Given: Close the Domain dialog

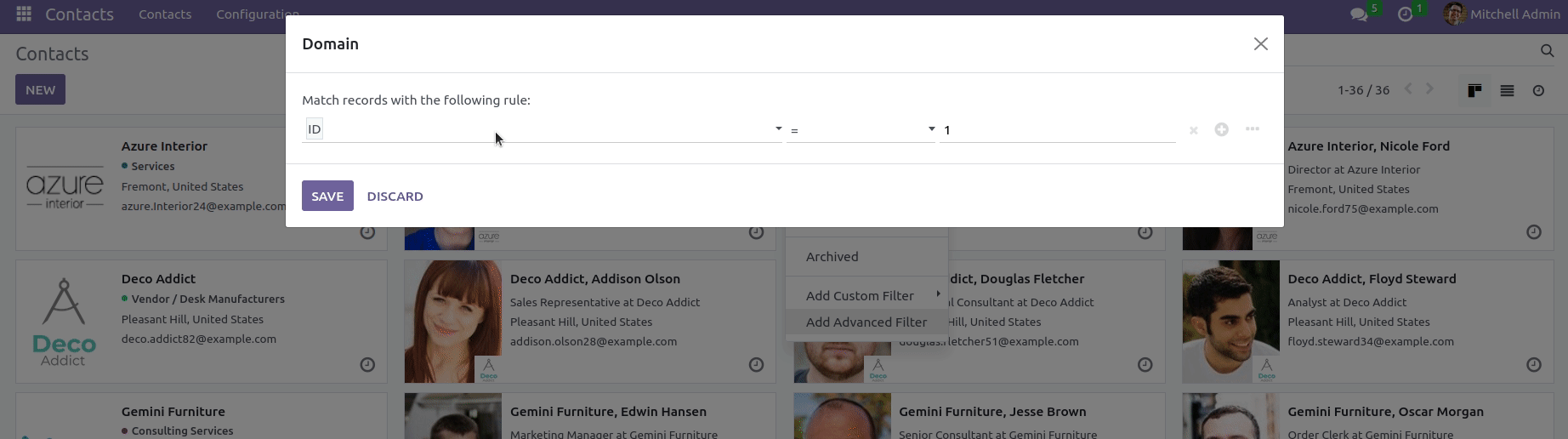Looking at the screenshot, I should [1260, 44].
